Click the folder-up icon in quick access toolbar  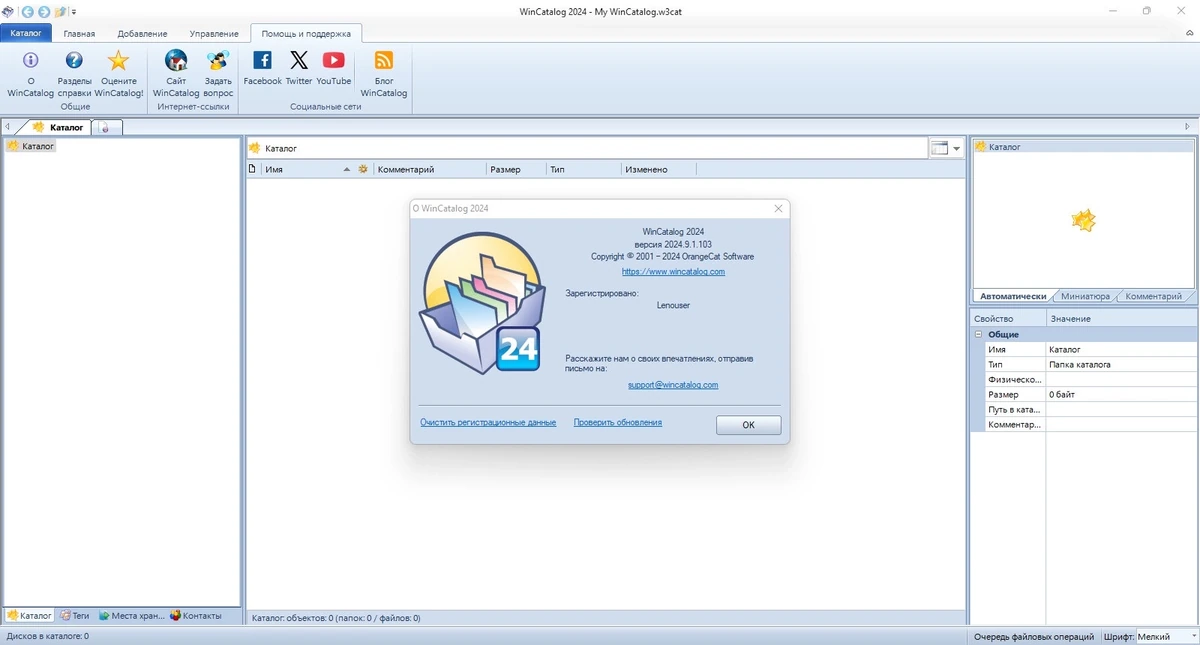pyautogui.click(x=60, y=11)
